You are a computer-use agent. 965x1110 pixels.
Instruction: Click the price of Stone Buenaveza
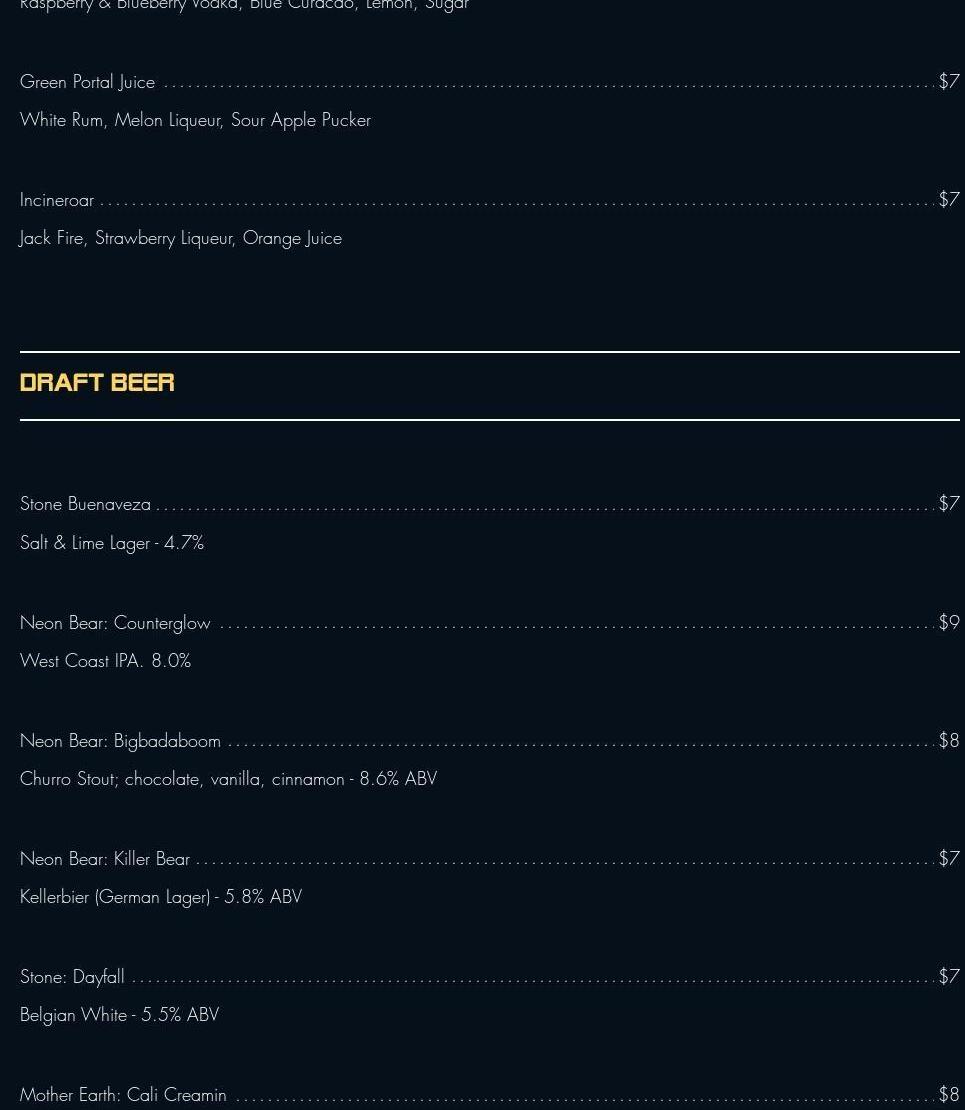point(948,504)
